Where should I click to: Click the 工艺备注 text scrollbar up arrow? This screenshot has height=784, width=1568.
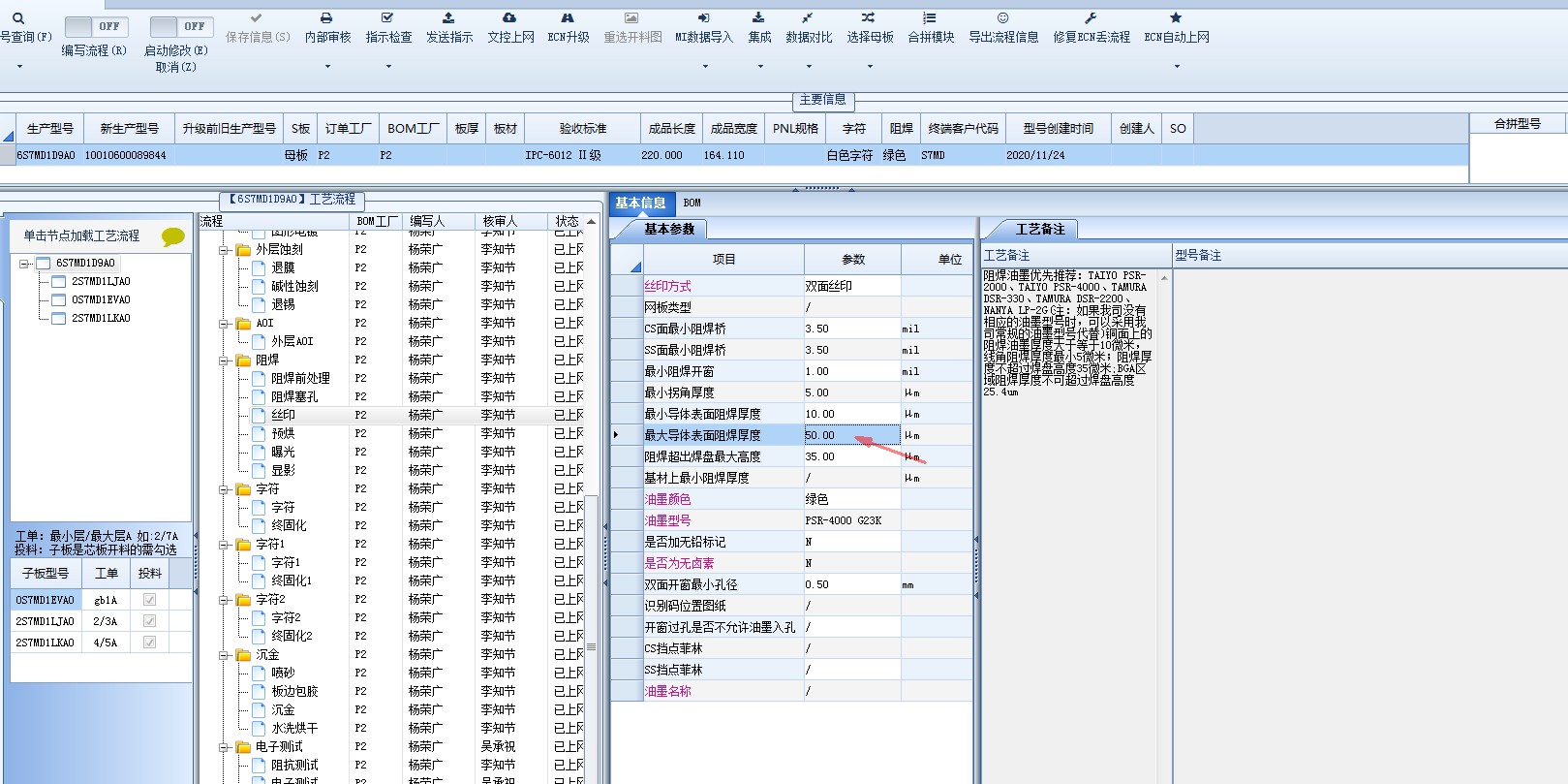point(1164,279)
